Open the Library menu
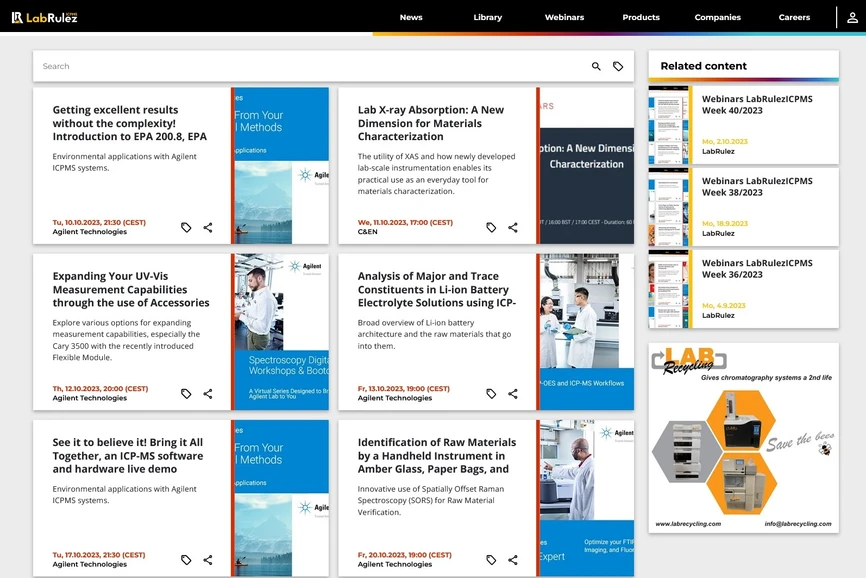866x578 pixels. (x=488, y=17)
